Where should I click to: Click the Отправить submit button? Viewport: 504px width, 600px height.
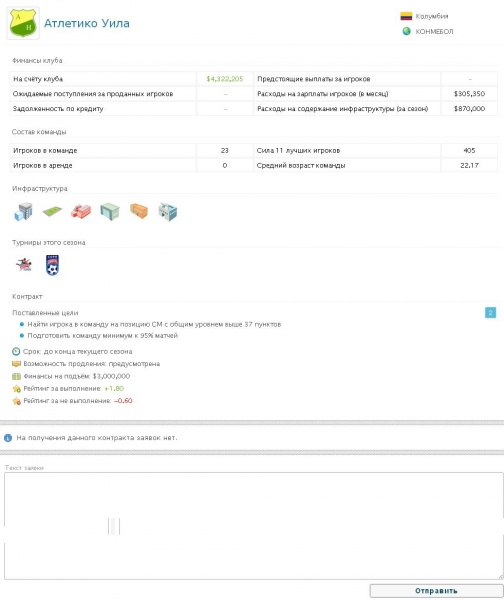click(x=436, y=591)
